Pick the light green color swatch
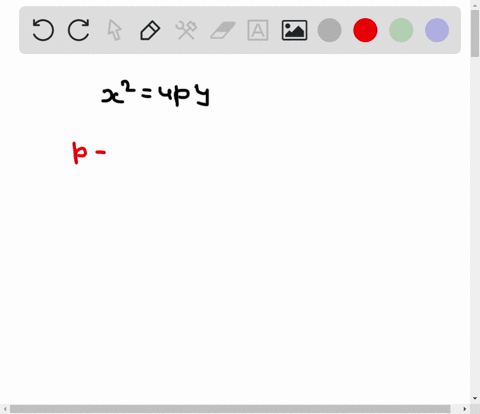 (401, 30)
